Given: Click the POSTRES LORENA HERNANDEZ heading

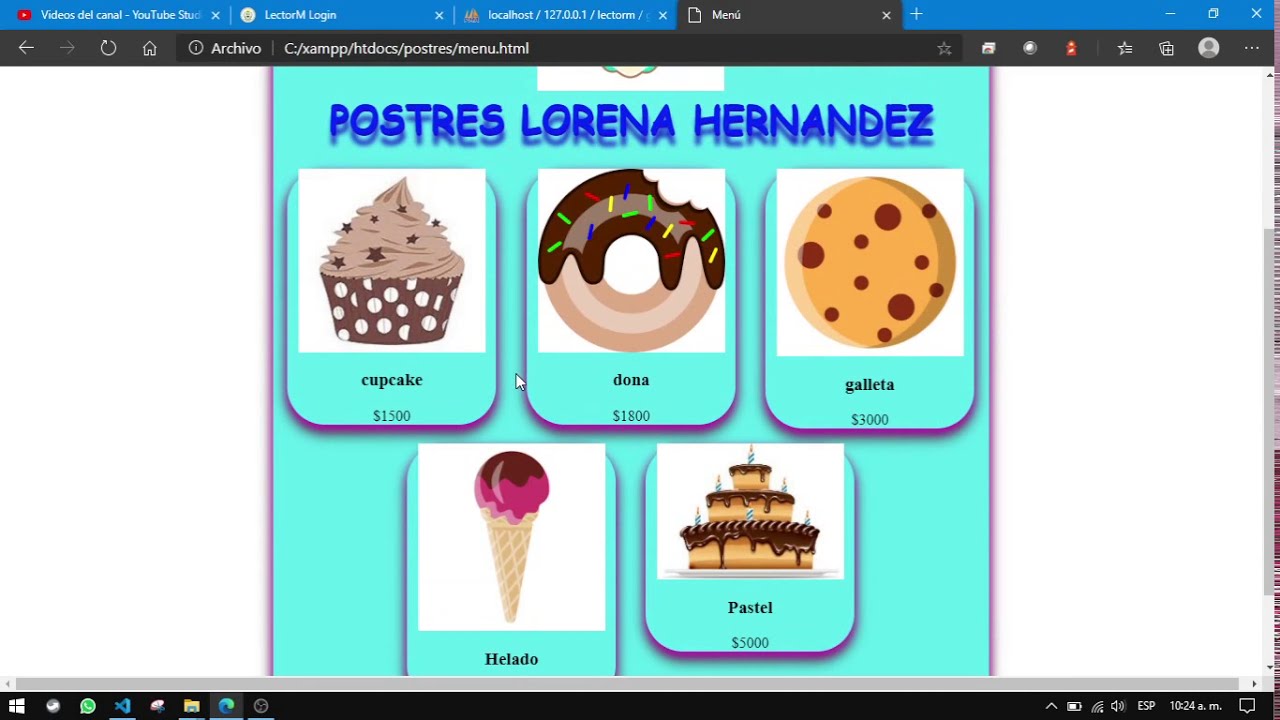Looking at the screenshot, I should pyautogui.click(x=631, y=122).
